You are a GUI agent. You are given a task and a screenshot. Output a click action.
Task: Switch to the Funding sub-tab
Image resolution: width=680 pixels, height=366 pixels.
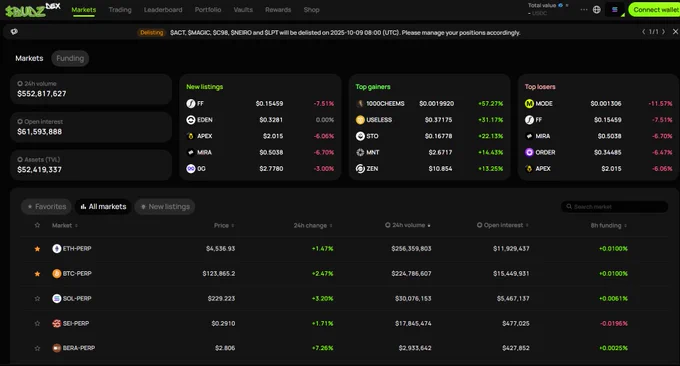pos(70,59)
